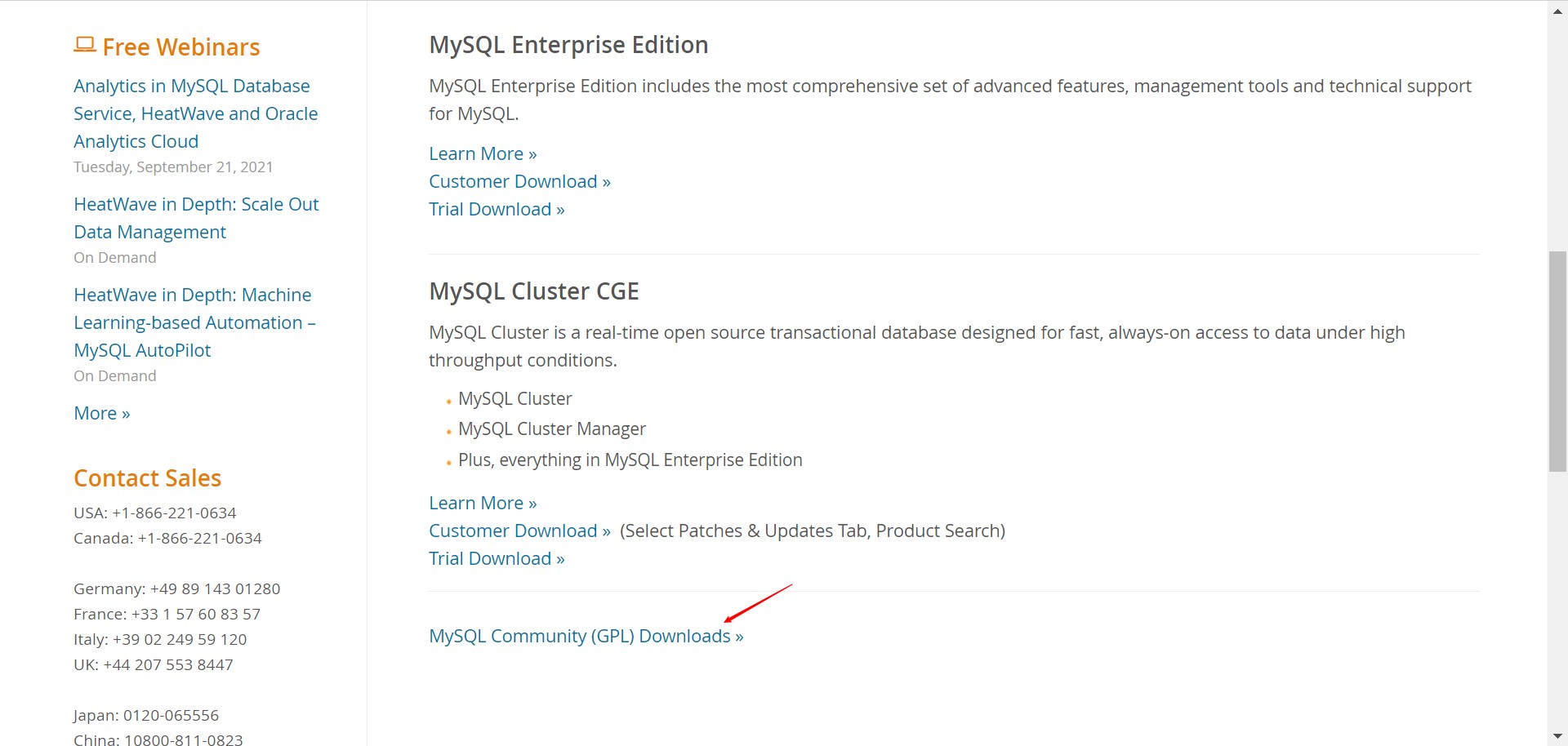The width and height of the screenshot is (1568, 746).
Task: Expand the Community Downloads chevron arrows
Action: tap(737, 636)
